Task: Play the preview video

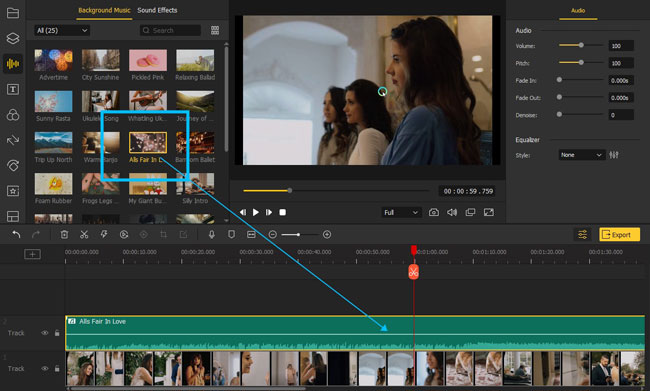Action: [256, 212]
